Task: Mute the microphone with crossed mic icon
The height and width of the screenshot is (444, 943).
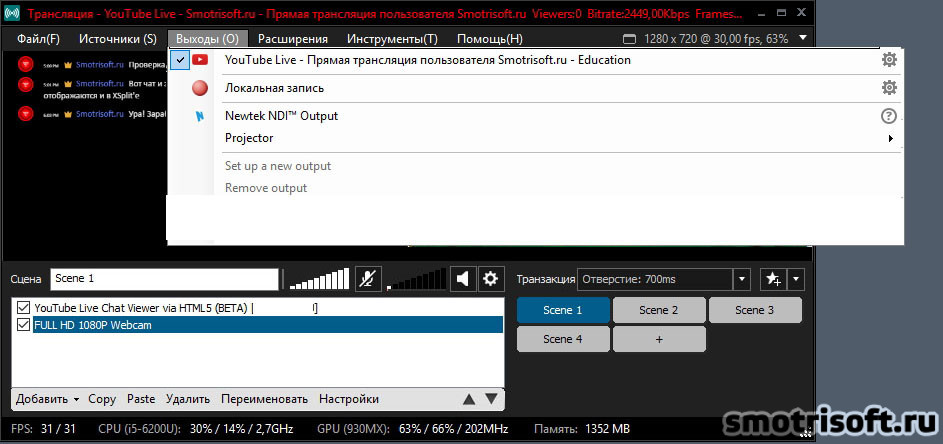Action: tap(368, 279)
